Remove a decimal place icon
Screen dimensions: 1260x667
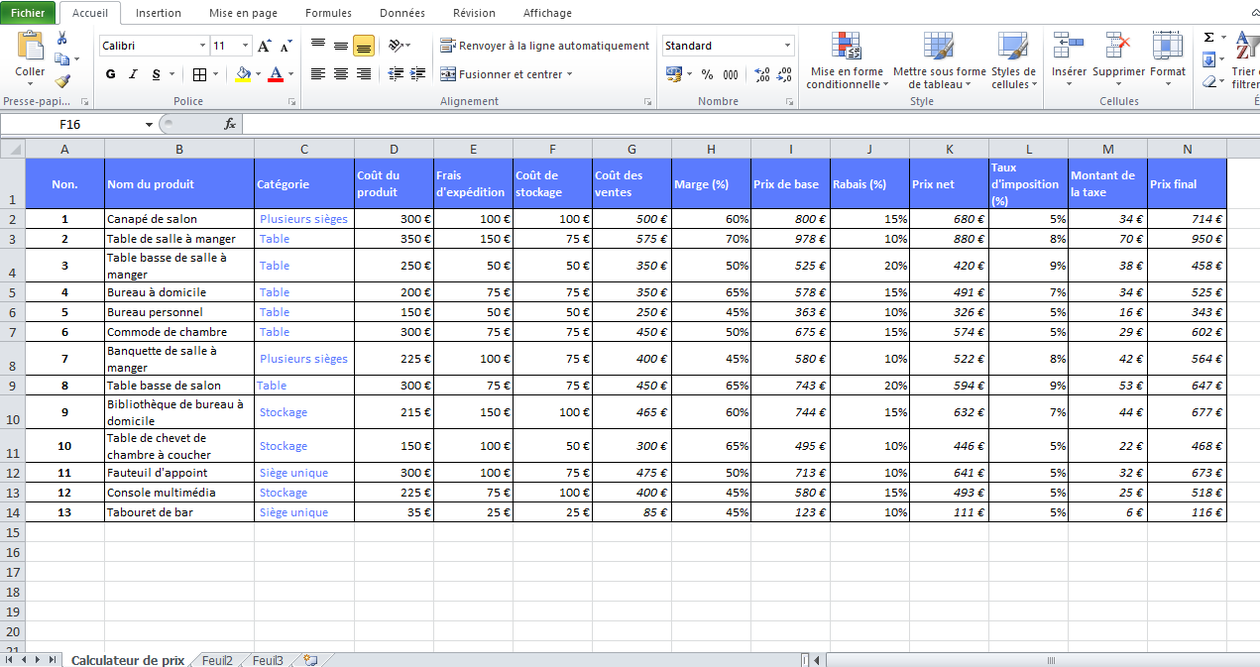coord(784,74)
